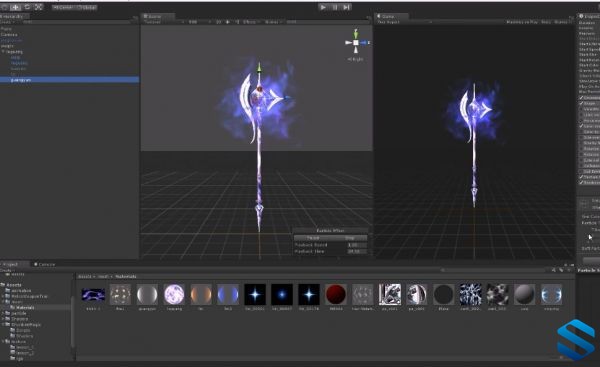Click the Playback Speed value field

click(x=357, y=245)
